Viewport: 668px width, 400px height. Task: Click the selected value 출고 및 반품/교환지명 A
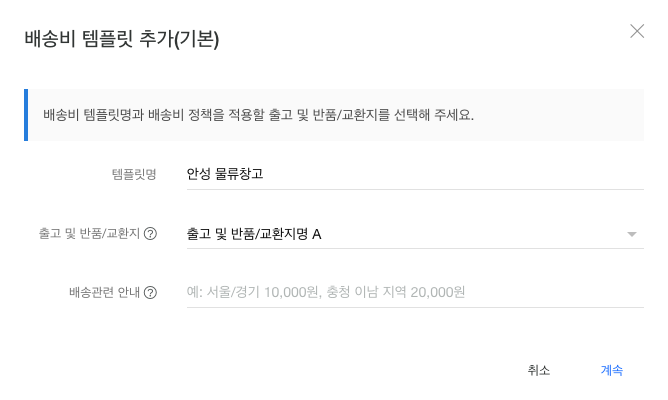click(x=254, y=234)
